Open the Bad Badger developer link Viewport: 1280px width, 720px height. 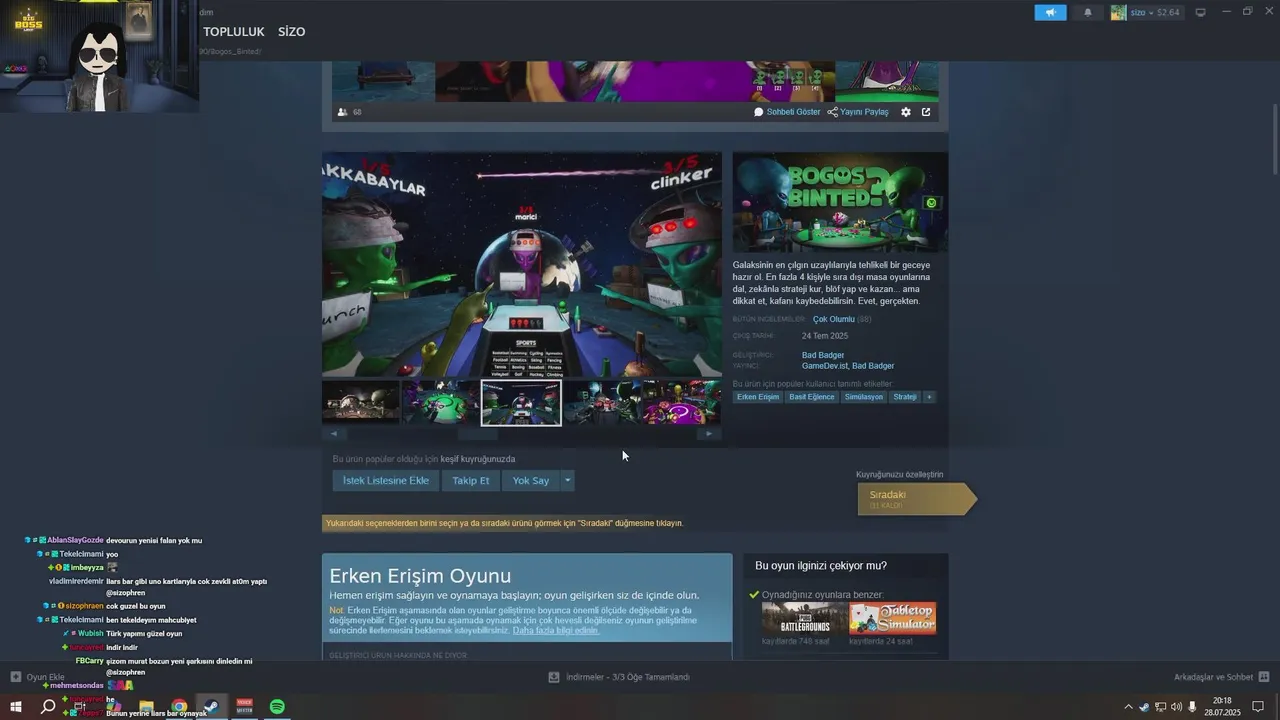point(823,355)
